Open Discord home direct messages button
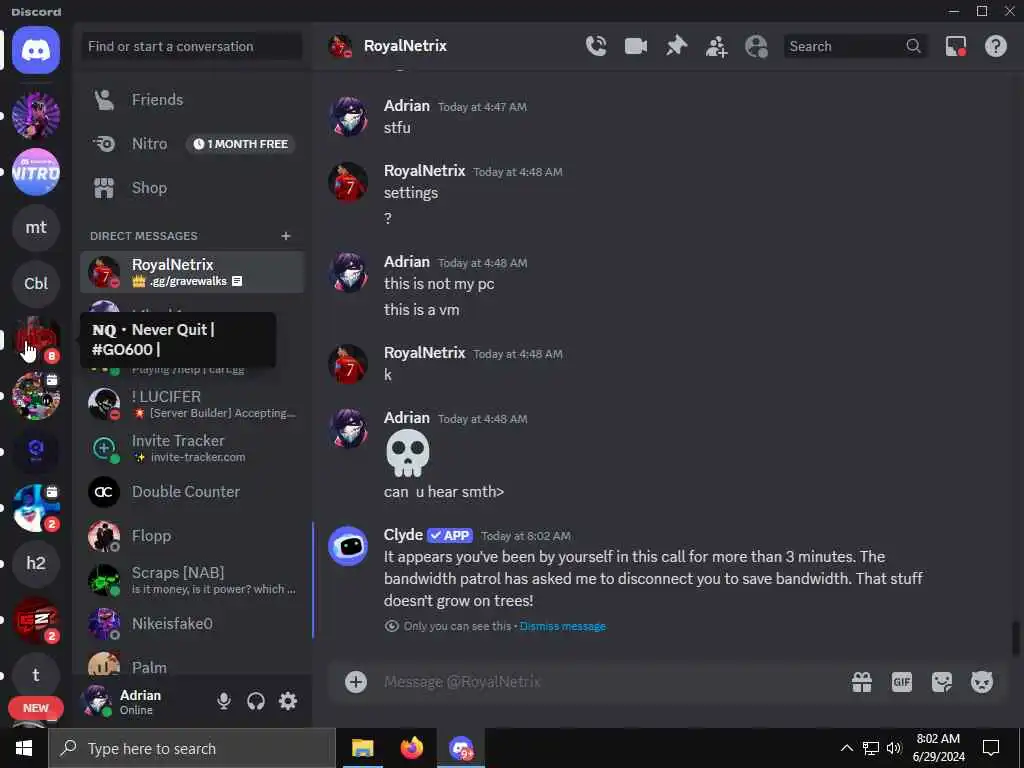Screen dimensions: 1024x768 [x=36, y=50]
